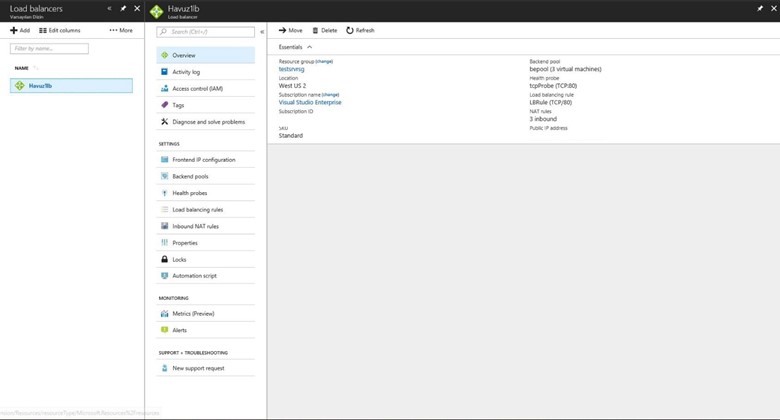
Task: Click the Metrics (Preview) chart icon
Action: click(165, 314)
